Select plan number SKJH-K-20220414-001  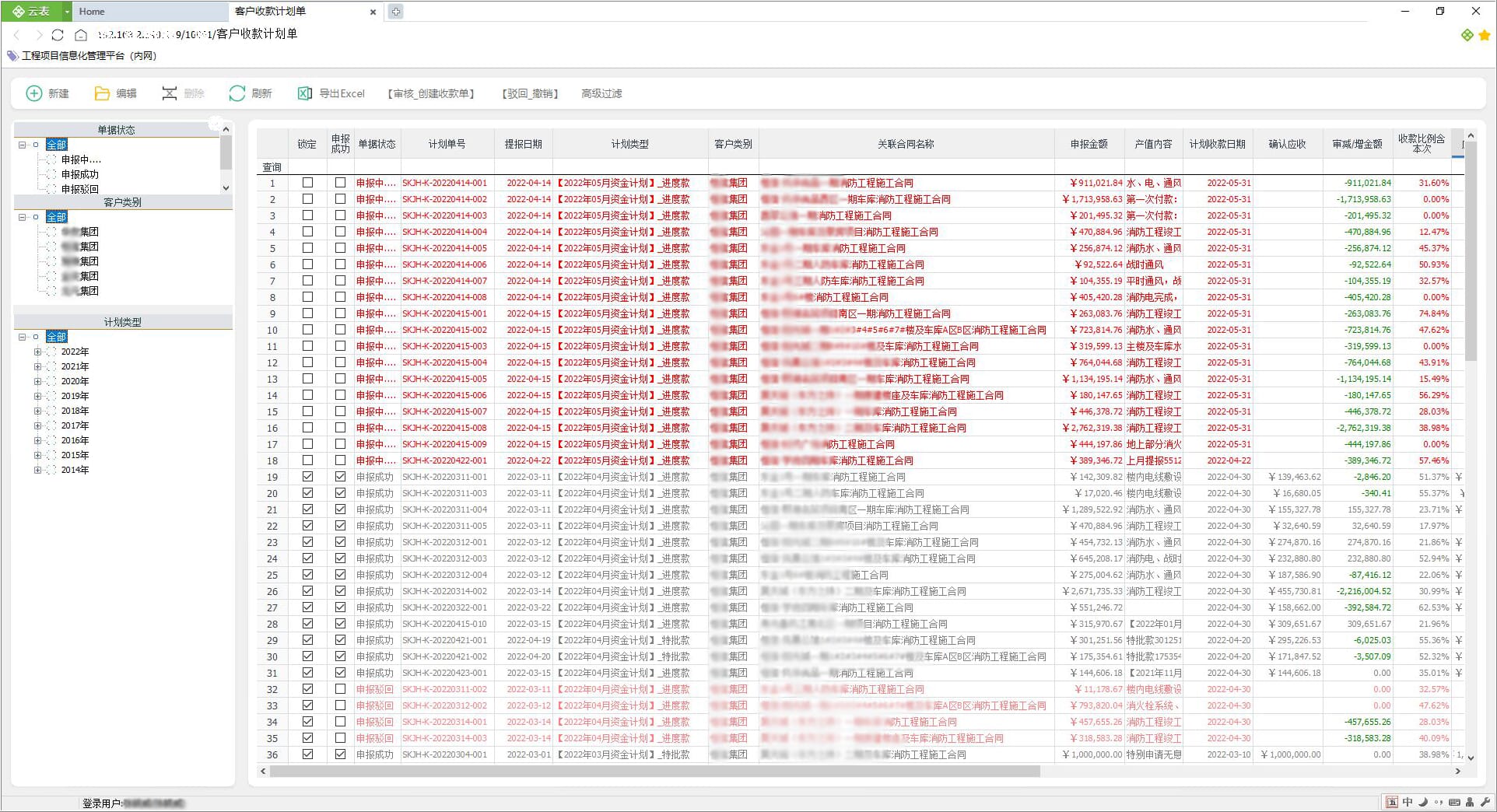[x=444, y=183]
